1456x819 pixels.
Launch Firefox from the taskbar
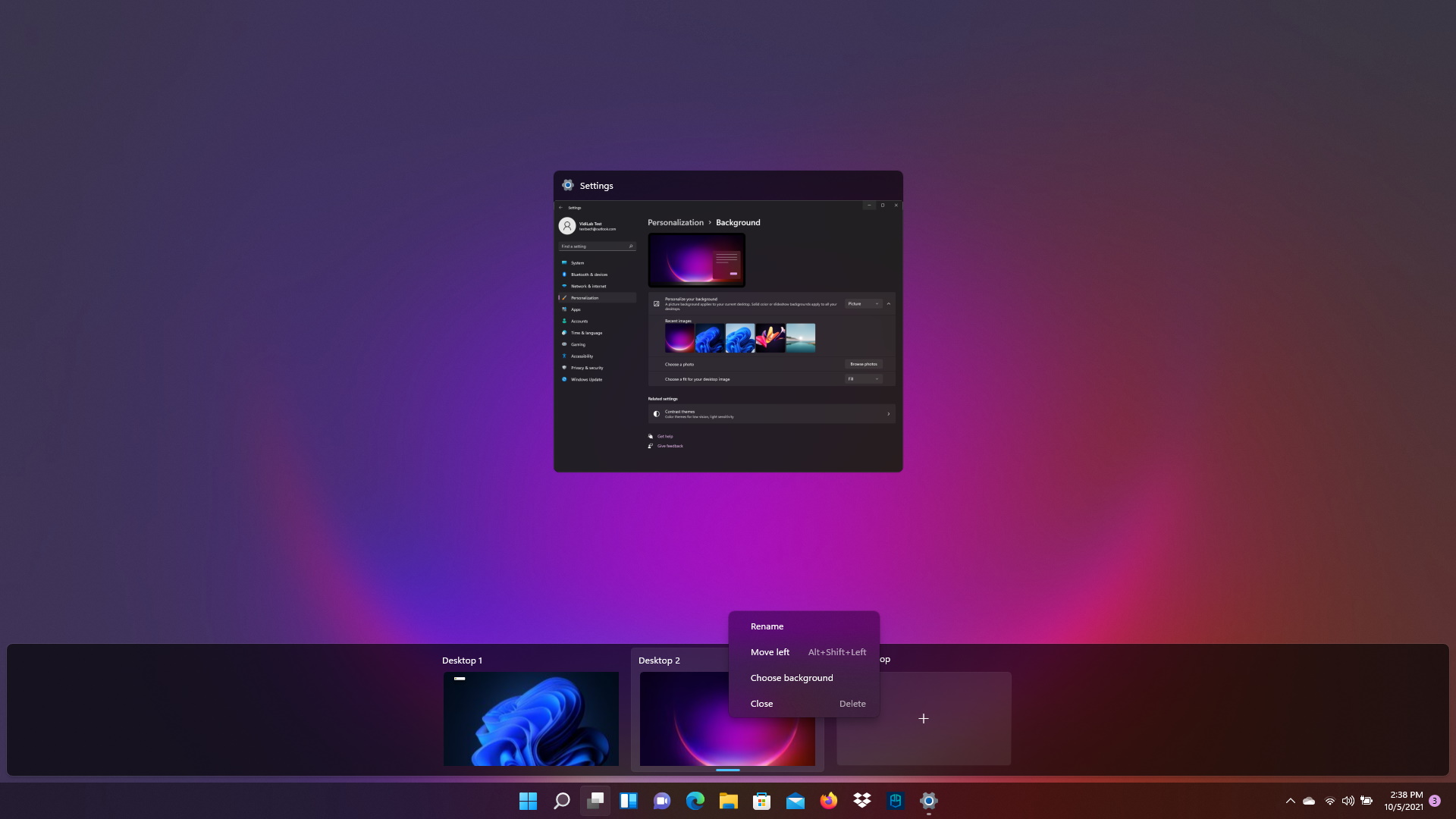point(829,801)
